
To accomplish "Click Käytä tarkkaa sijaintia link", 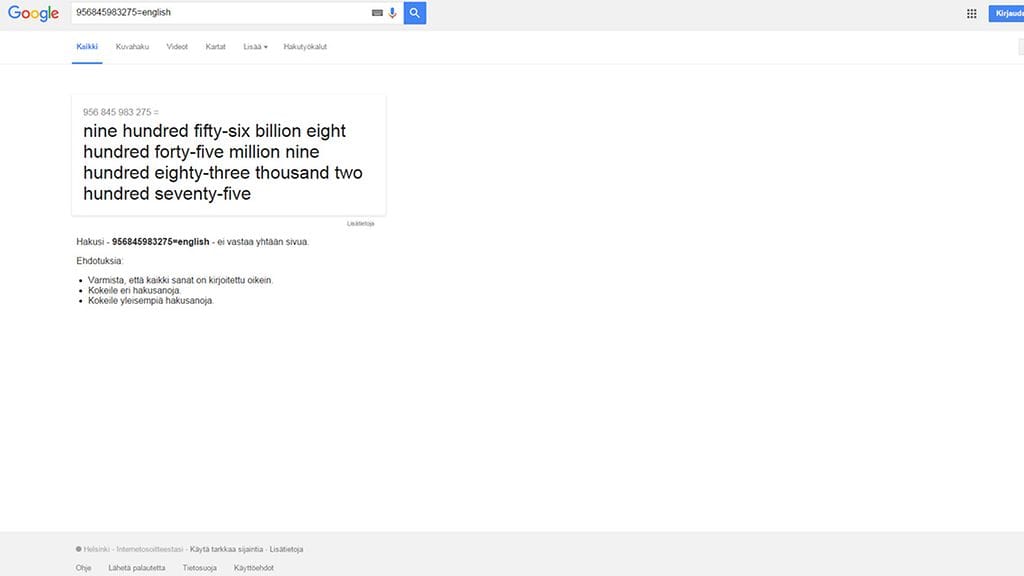I will point(226,549).
